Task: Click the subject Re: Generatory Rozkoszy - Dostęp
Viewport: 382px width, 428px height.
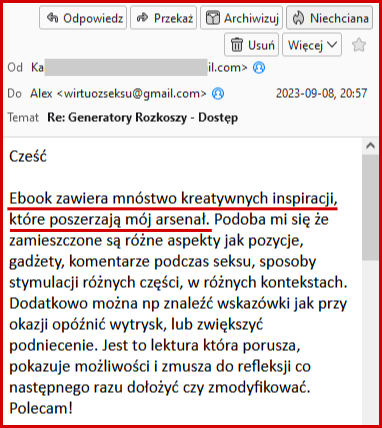Action: point(143,117)
